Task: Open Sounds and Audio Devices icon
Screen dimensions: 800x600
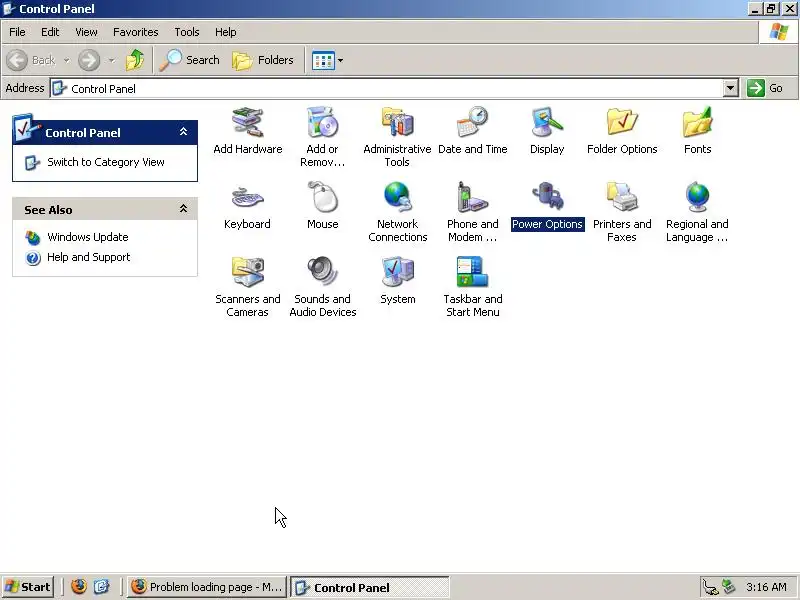Action: click(x=322, y=272)
